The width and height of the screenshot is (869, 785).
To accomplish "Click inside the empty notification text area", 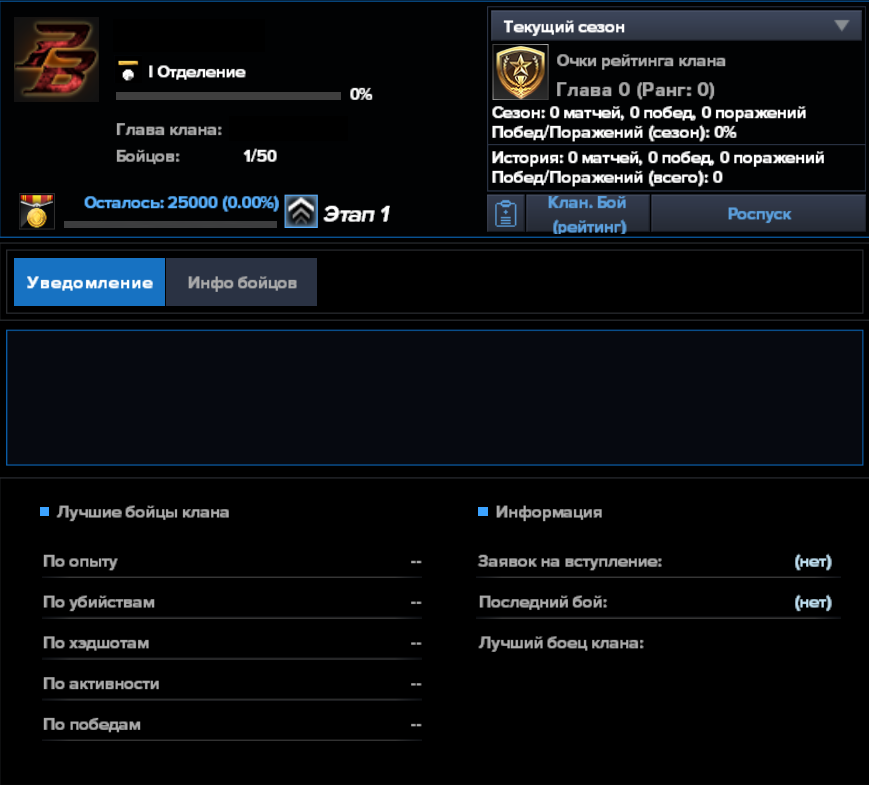I will pos(434,398).
